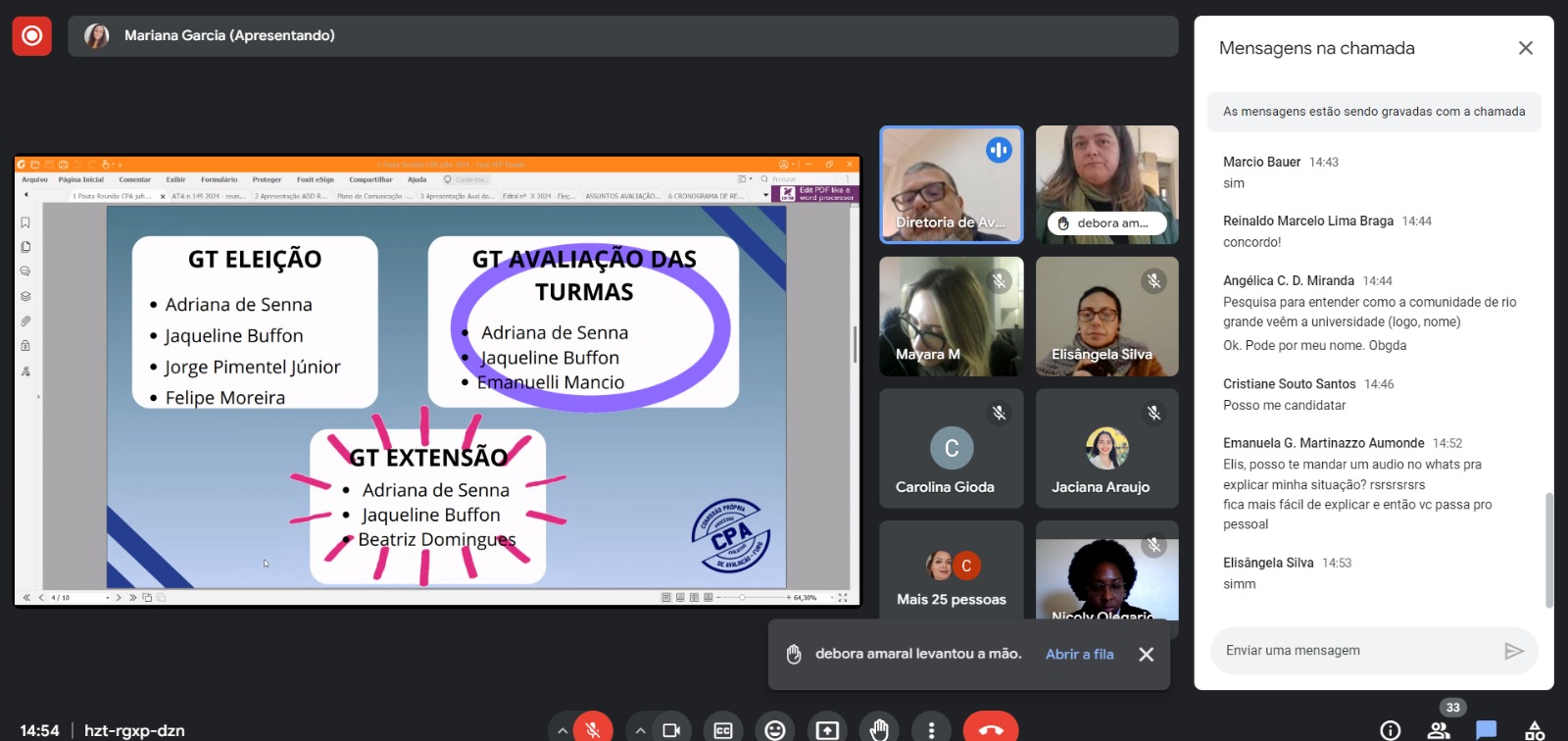Expand video settings arrow beside the camera
This screenshot has width=1568, height=741.
[640, 730]
